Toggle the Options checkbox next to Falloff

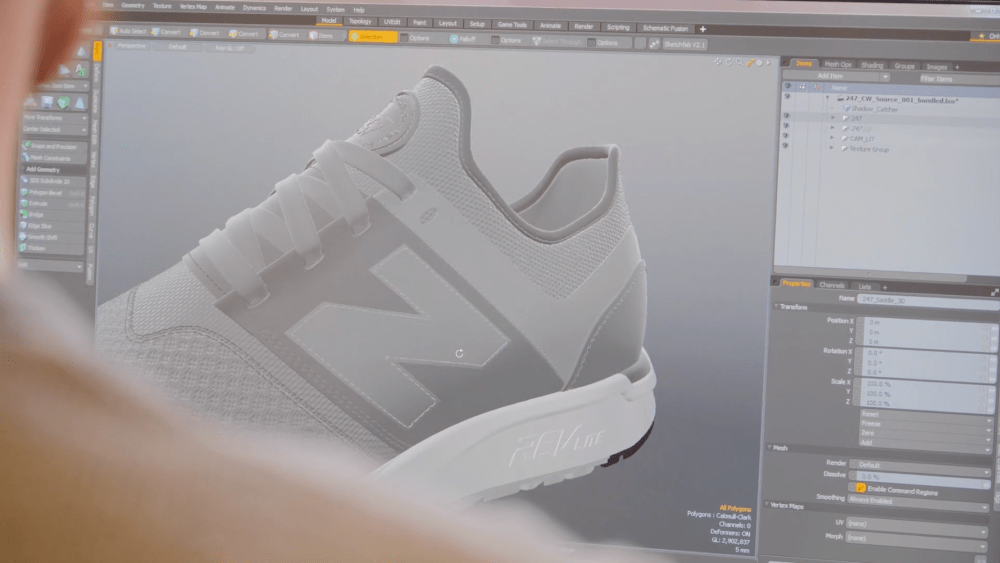(495, 40)
